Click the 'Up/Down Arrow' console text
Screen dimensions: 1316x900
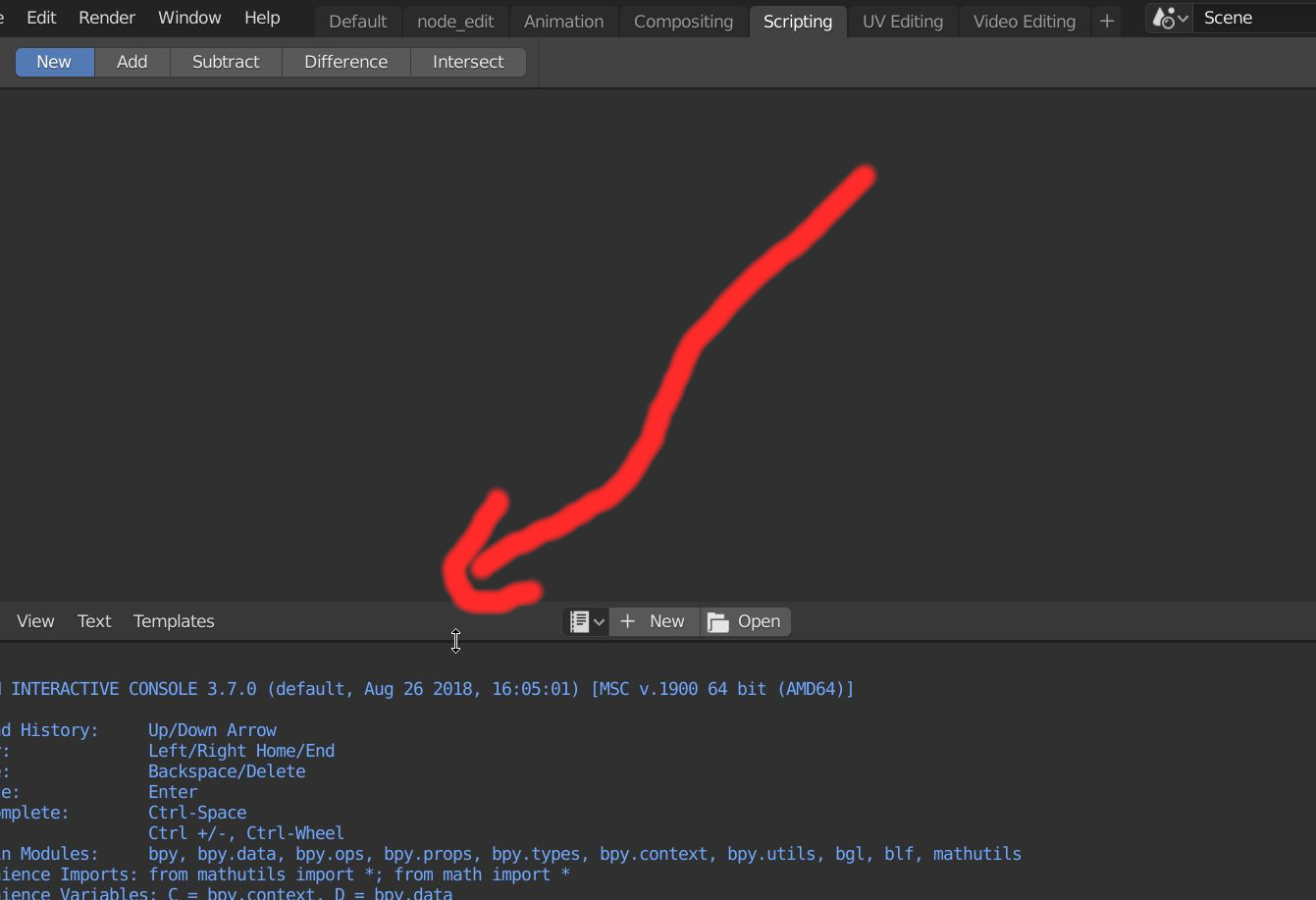click(212, 730)
